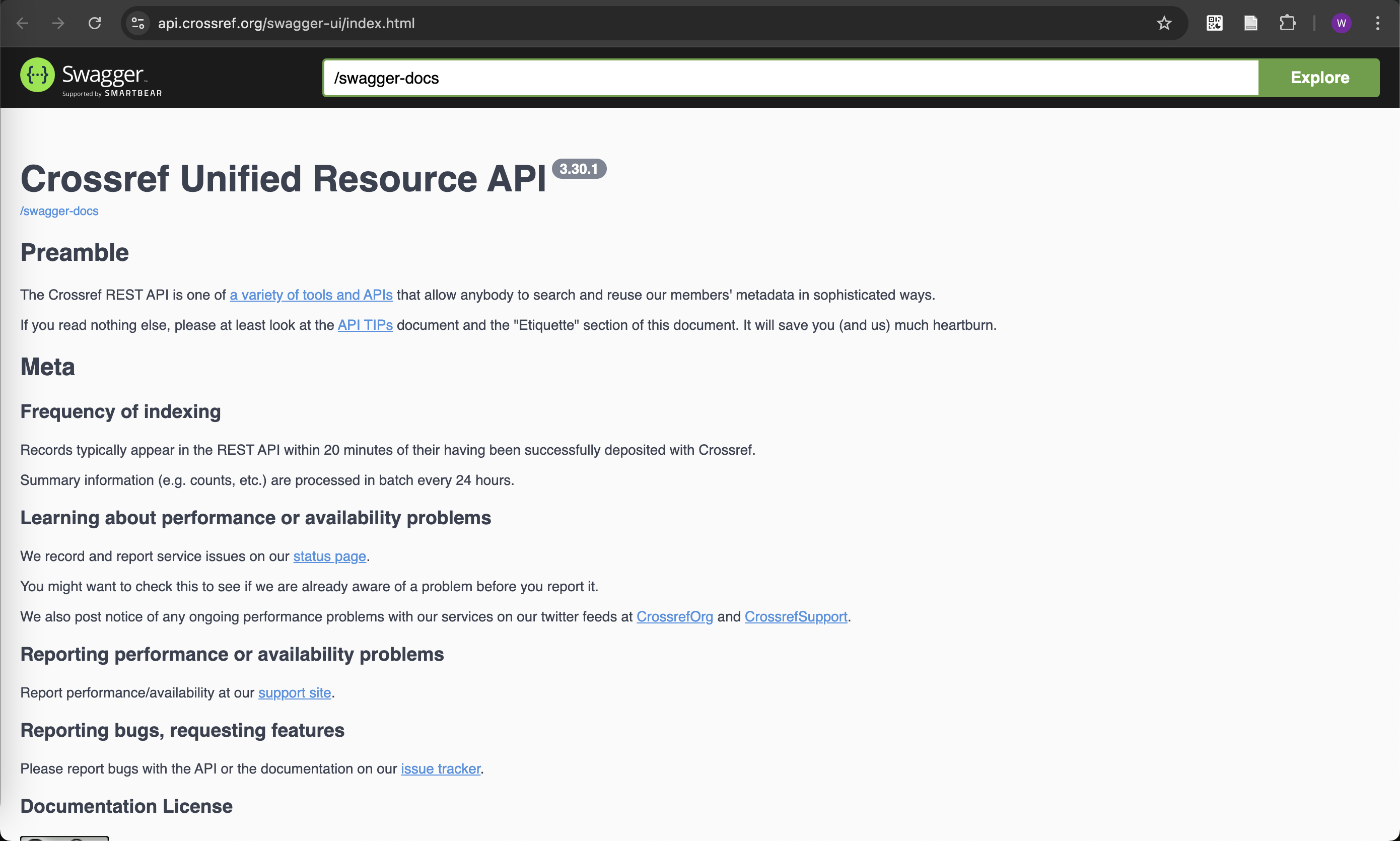Click the 'Documentation License' heading

(x=126, y=806)
